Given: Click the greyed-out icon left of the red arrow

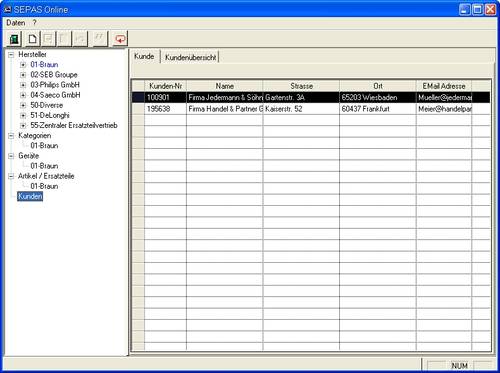Looking at the screenshot, I should [x=99, y=39].
